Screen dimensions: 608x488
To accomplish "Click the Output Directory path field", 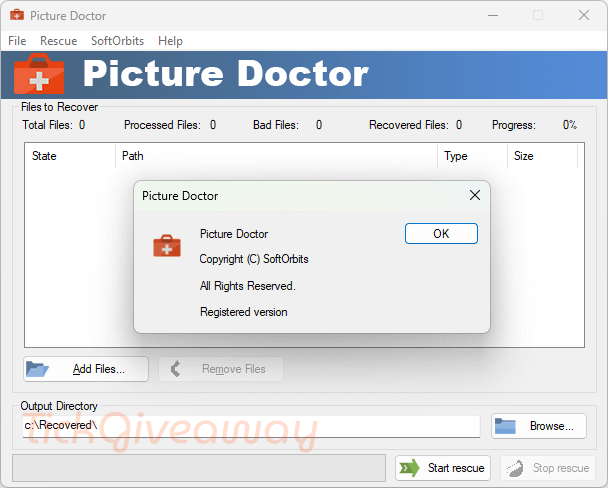I will (251, 426).
